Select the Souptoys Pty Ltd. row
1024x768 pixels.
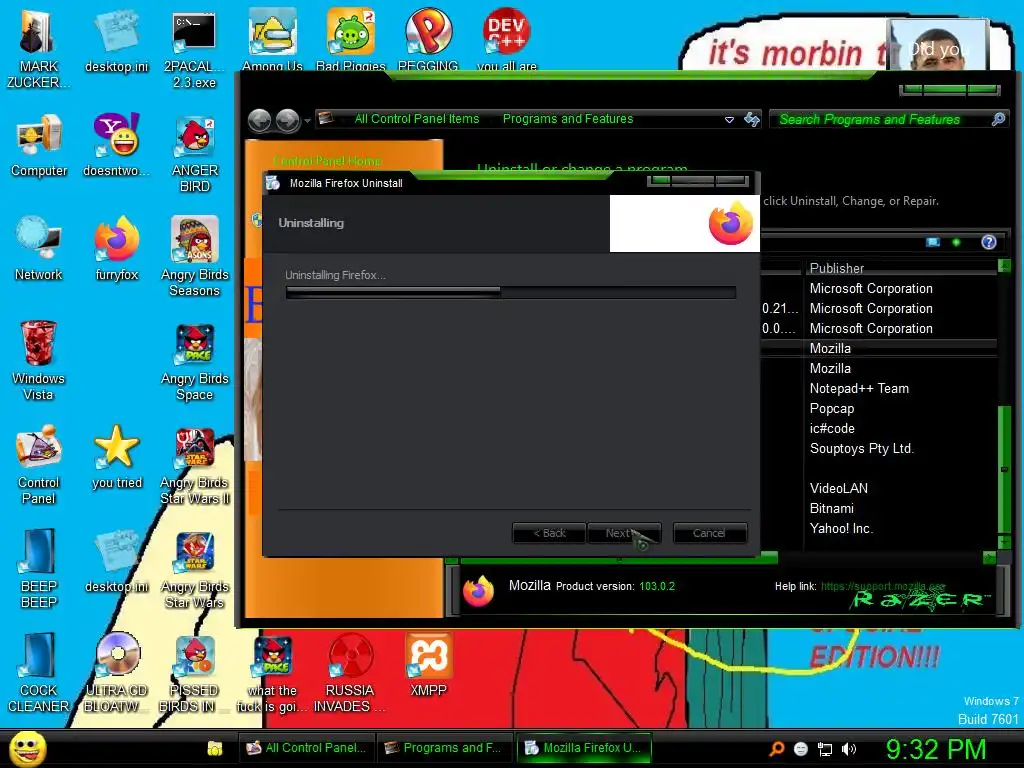[861, 449]
